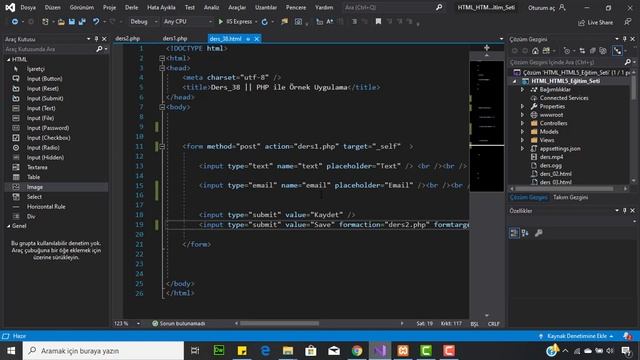The height and width of the screenshot is (360, 640).
Task: Click the feedback icon beside Live Share
Action: pyautogui.click(x=628, y=22)
